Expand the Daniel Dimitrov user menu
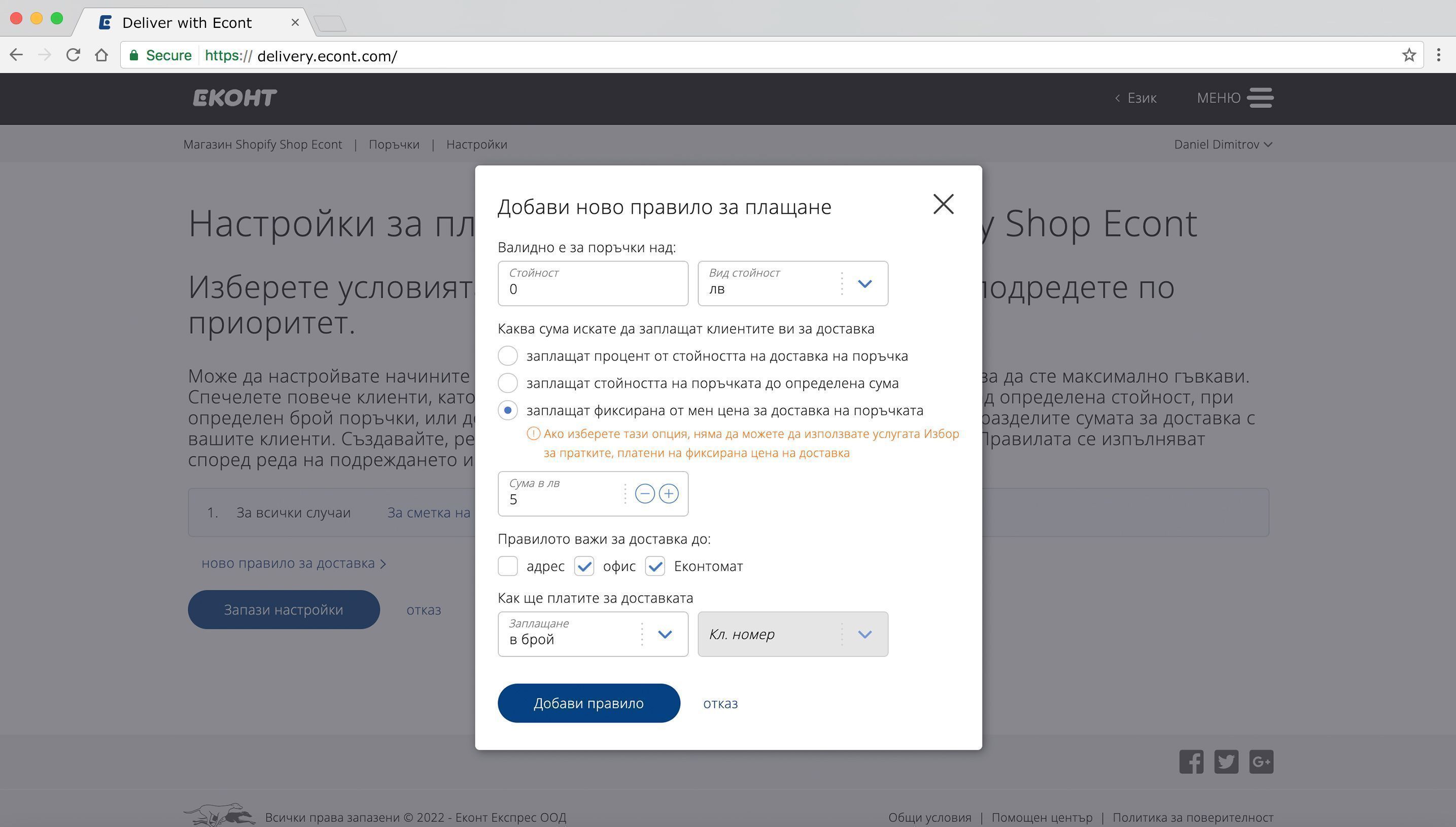The height and width of the screenshot is (827, 1456). point(1223,145)
